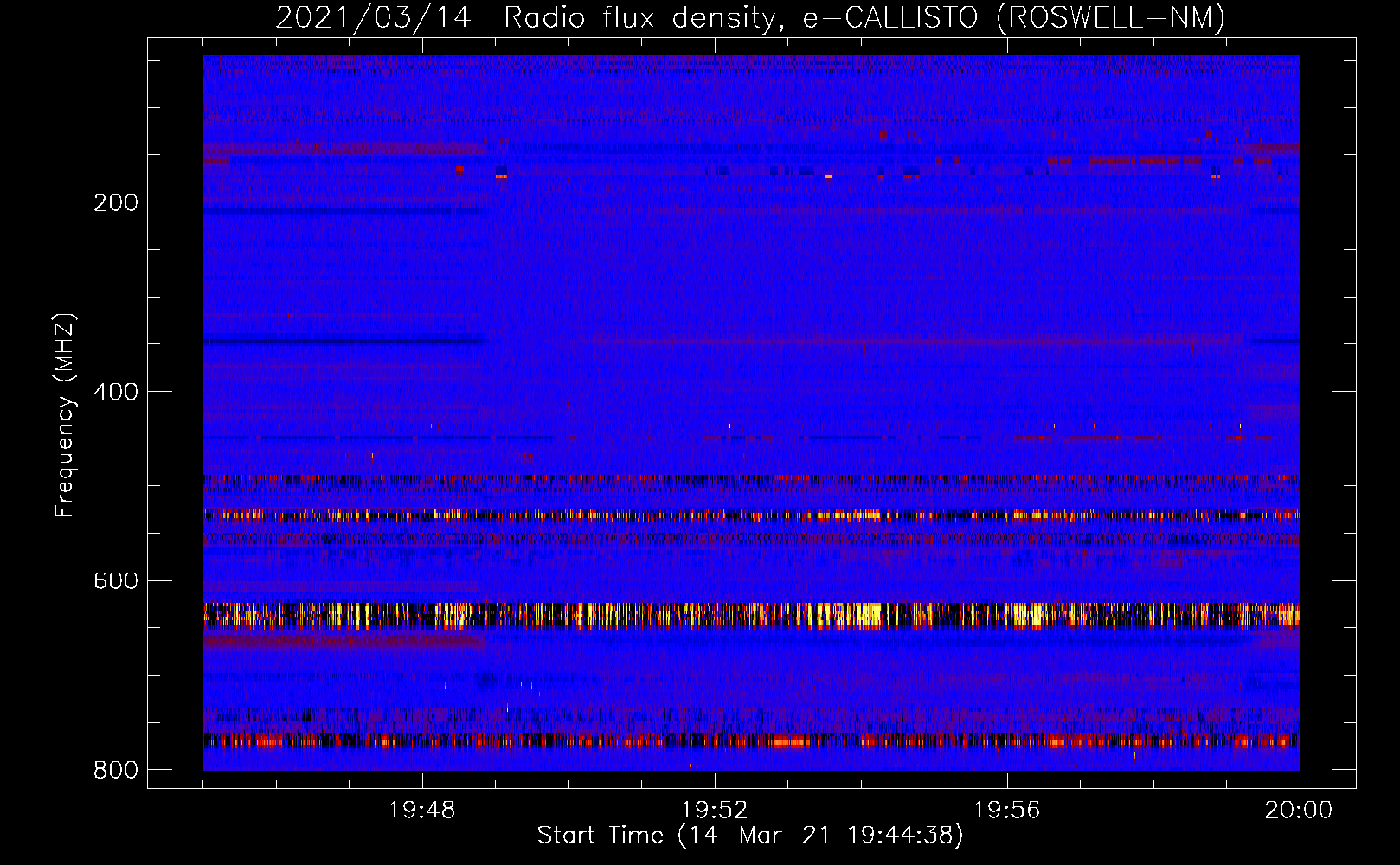The image size is (1400, 865).
Task: Click the '19:56' time tick label
Action: coord(1007,811)
